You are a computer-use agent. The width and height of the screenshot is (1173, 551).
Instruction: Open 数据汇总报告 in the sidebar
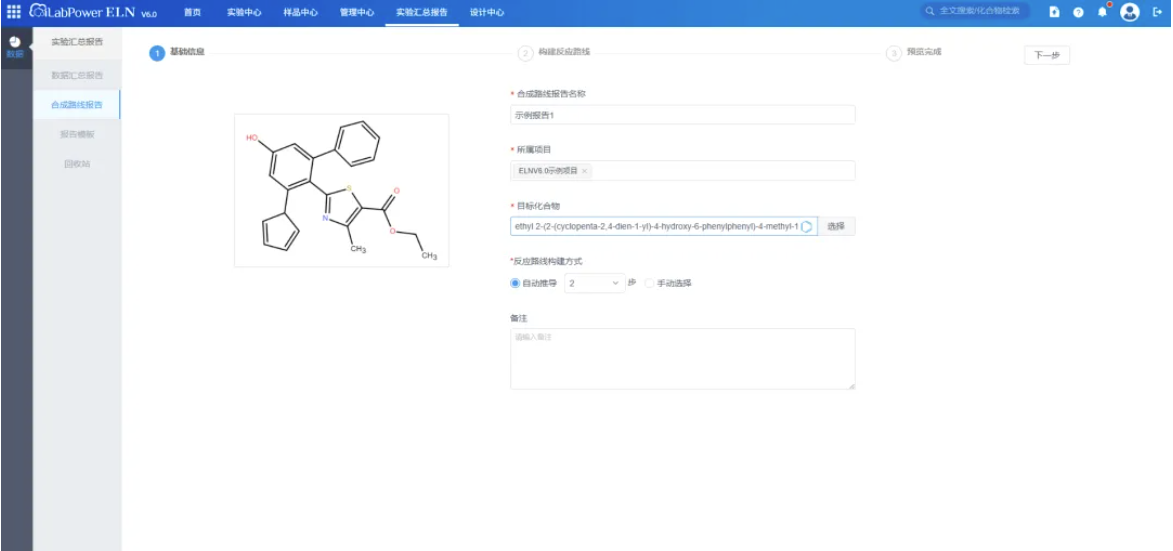[x=77, y=76]
